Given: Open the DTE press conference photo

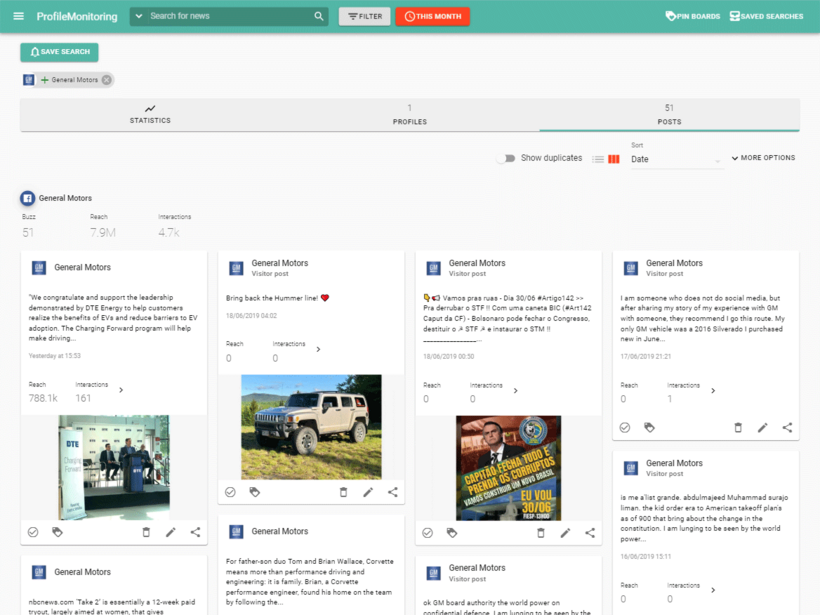Looking at the screenshot, I should pyautogui.click(x=114, y=468).
